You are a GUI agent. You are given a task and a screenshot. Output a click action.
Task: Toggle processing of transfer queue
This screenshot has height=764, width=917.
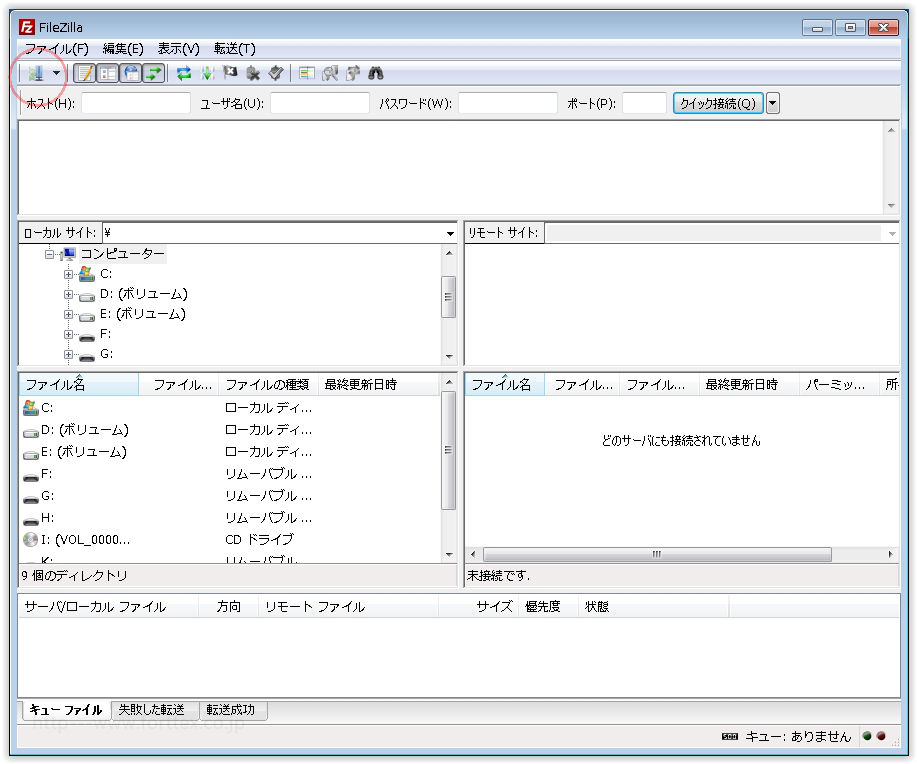coord(207,73)
